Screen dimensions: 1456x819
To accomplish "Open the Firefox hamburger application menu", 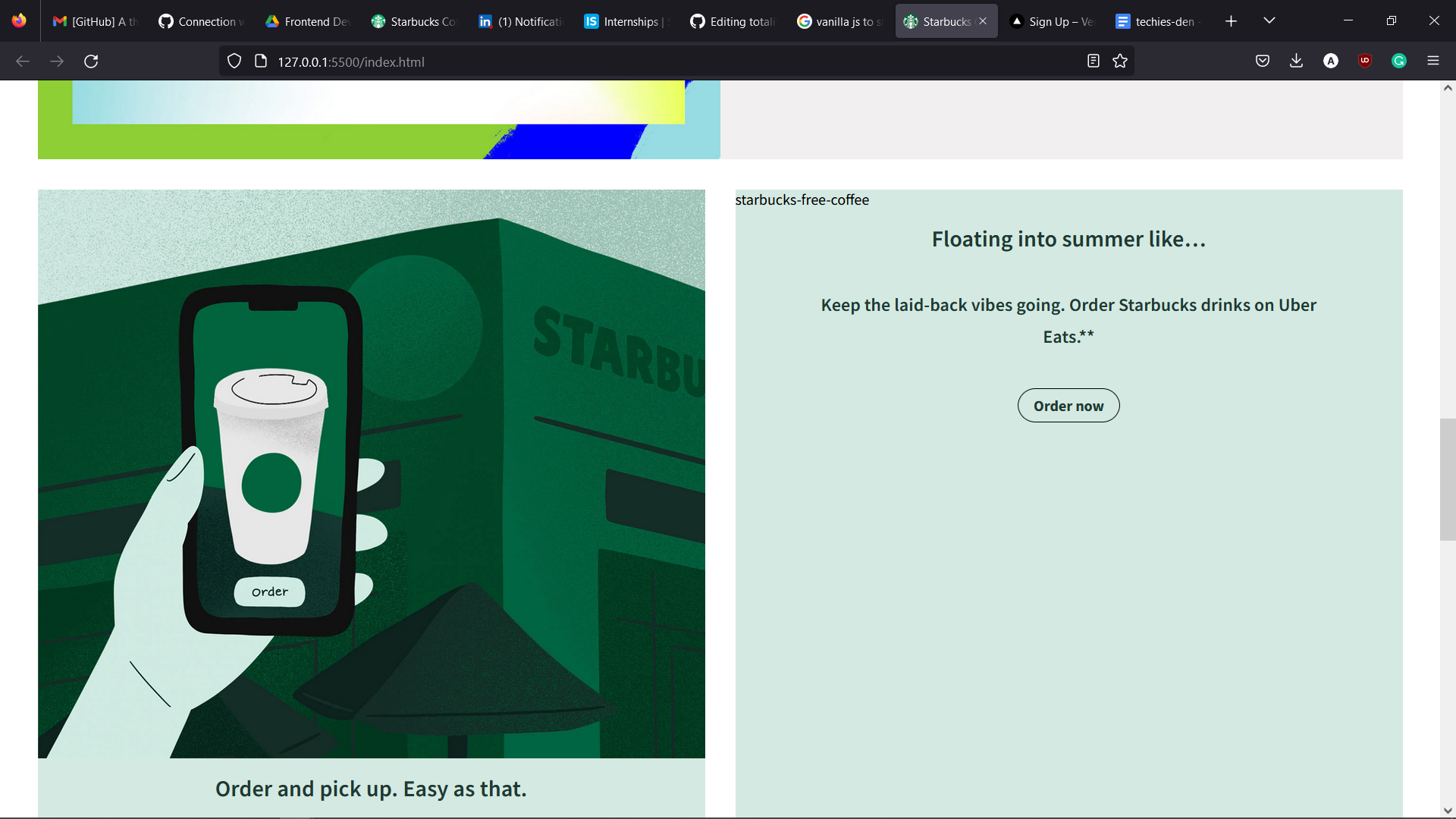I will (x=1433, y=61).
